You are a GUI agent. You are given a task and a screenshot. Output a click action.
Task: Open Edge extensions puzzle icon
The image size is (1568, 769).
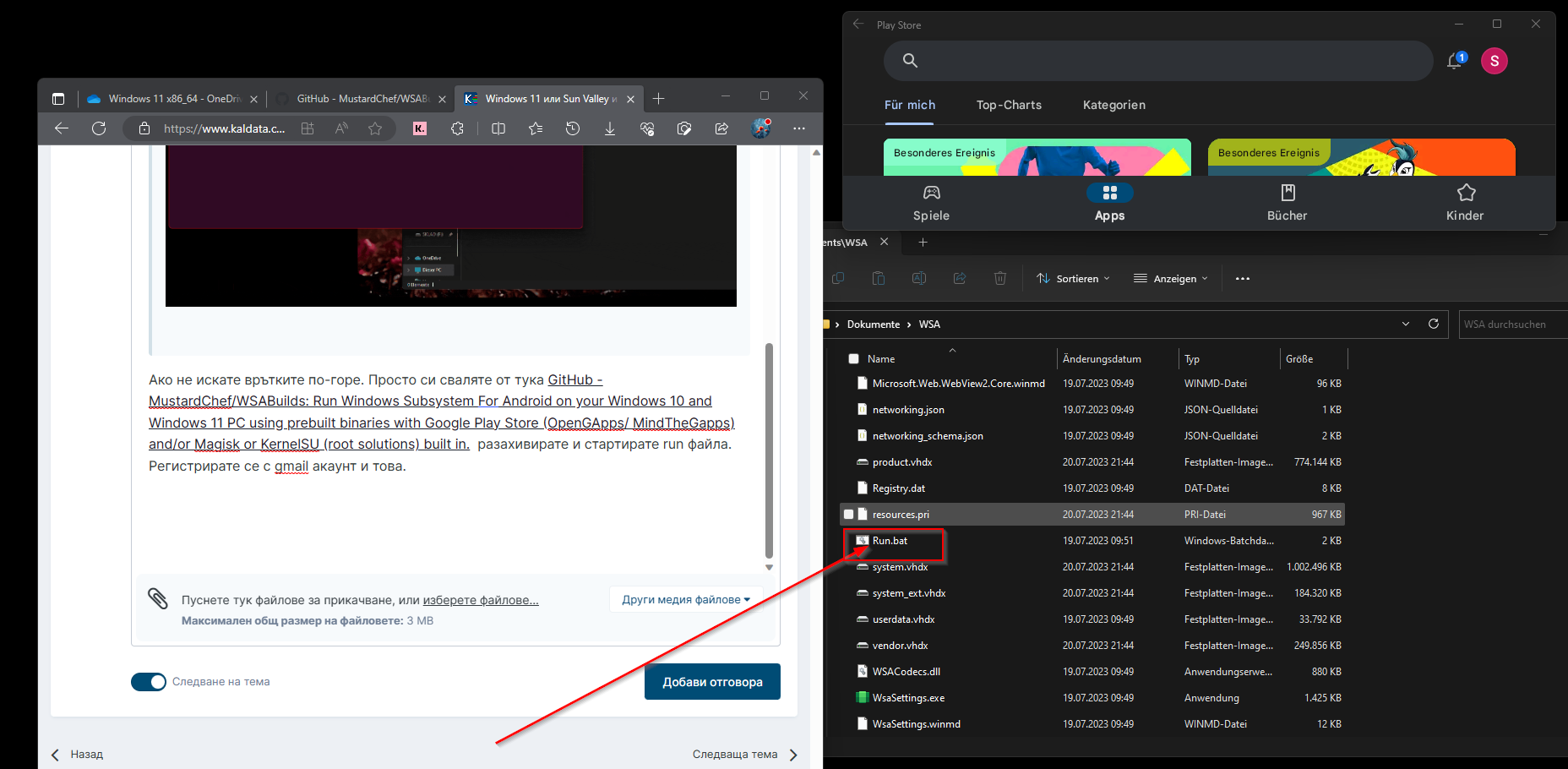click(x=457, y=128)
